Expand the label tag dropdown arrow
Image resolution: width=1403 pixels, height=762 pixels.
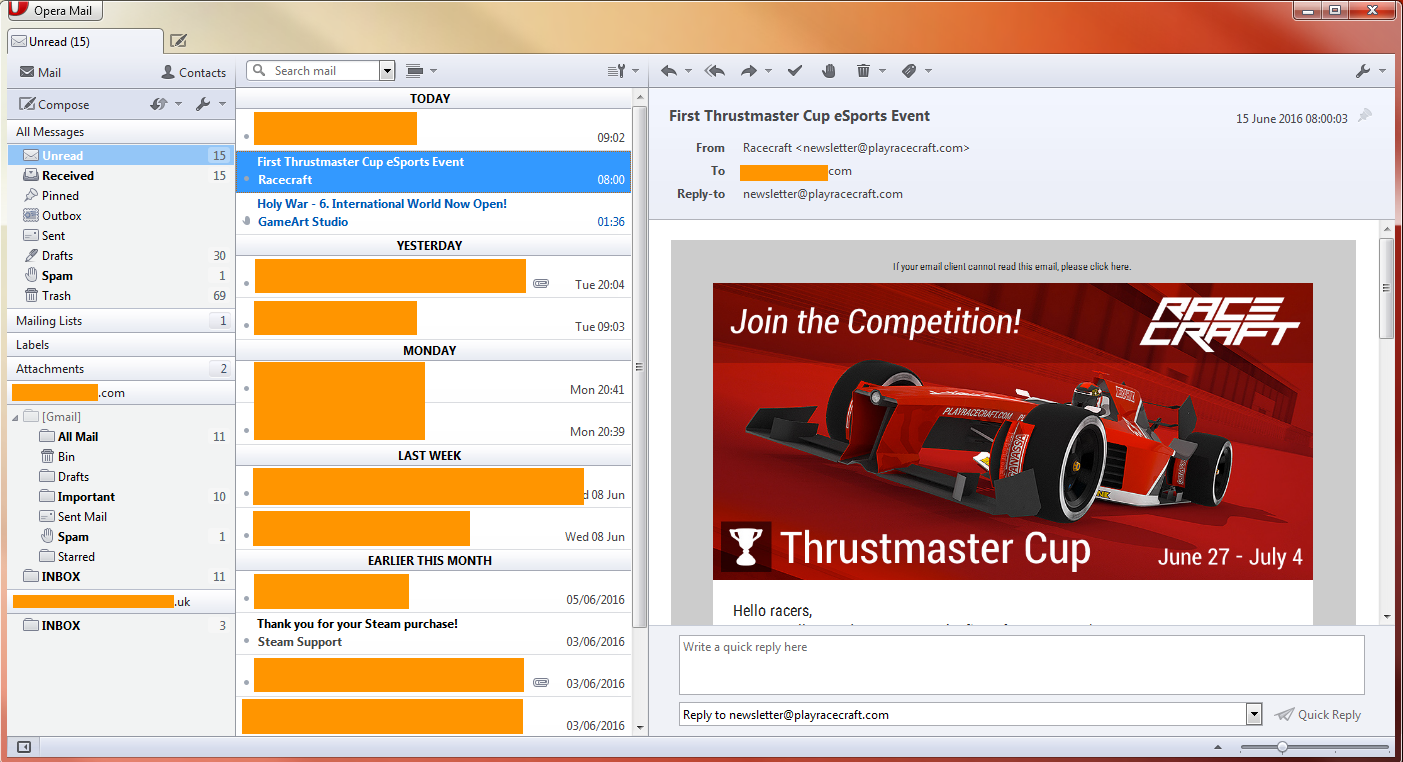point(929,71)
